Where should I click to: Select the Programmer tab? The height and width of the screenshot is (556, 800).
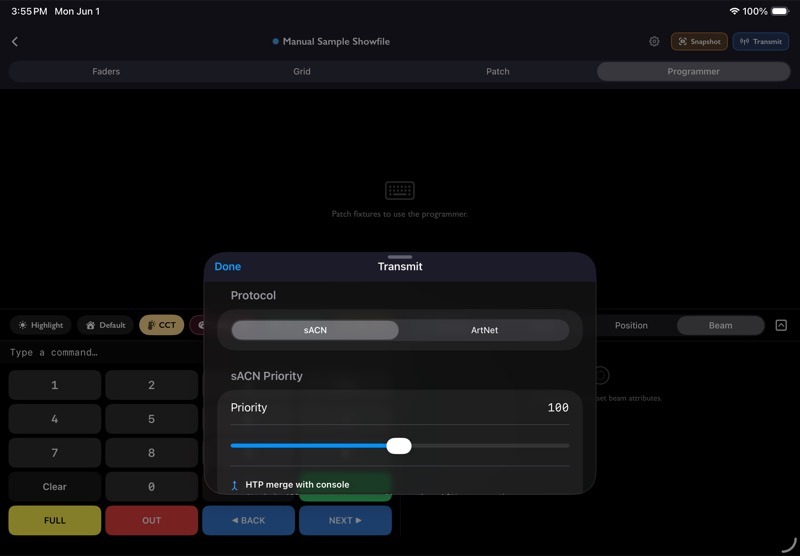point(693,71)
